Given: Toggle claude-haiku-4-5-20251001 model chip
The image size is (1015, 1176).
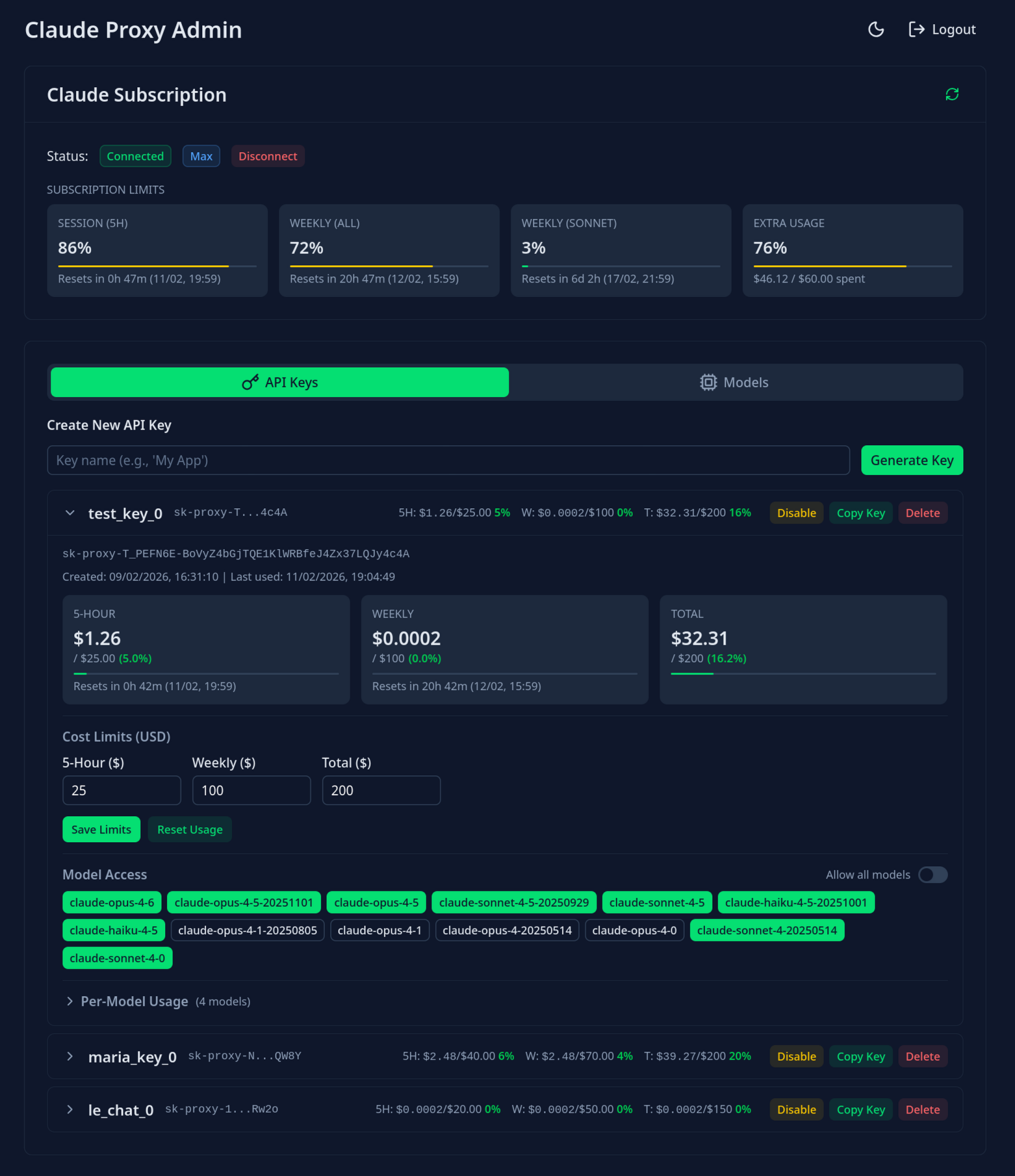Looking at the screenshot, I should pyautogui.click(x=796, y=902).
